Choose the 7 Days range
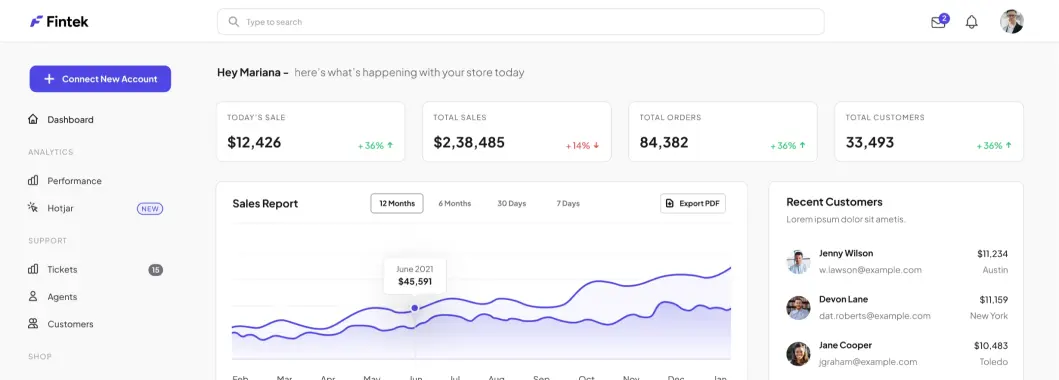 [568, 203]
